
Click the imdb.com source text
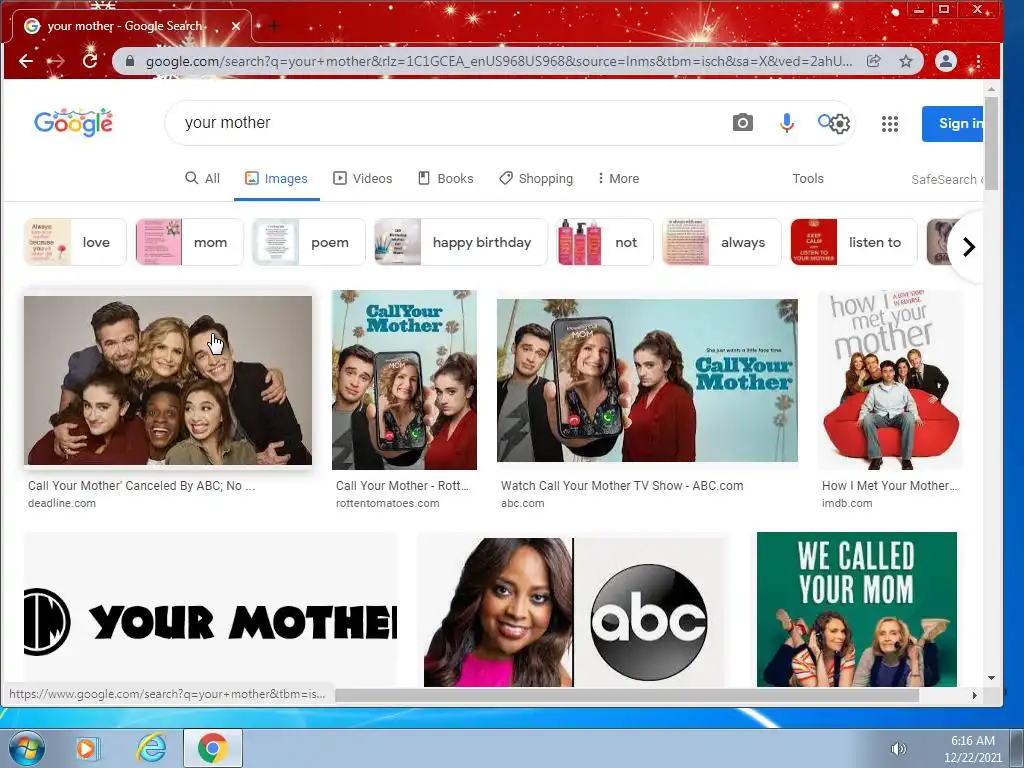point(847,504)
